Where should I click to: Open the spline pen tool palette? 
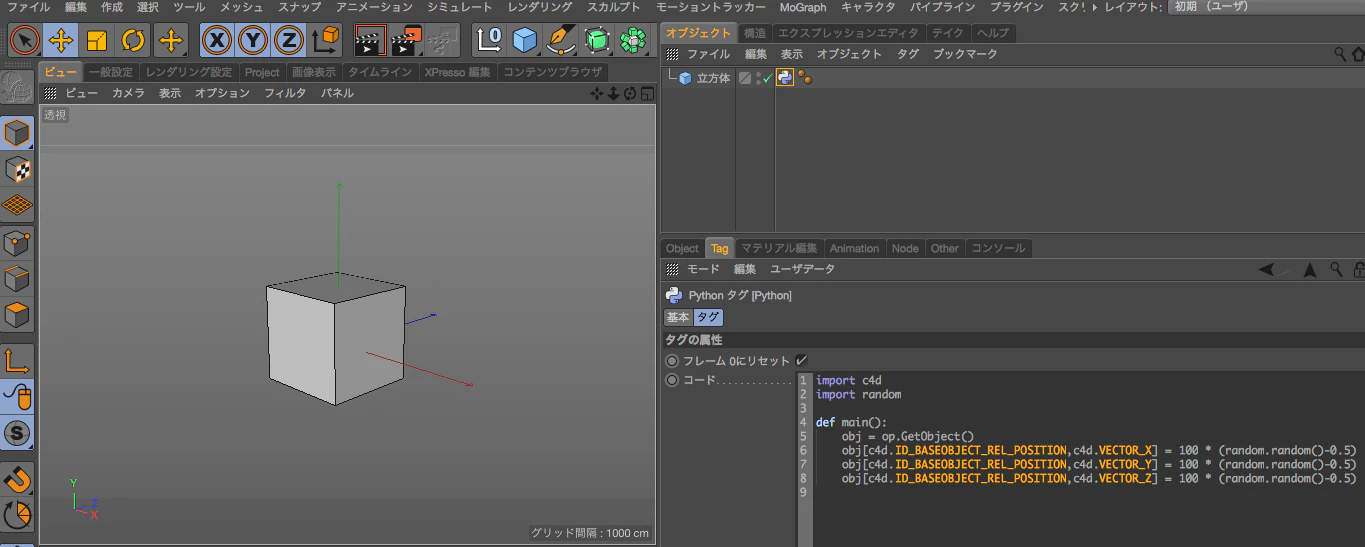click(x=561, y=40)
